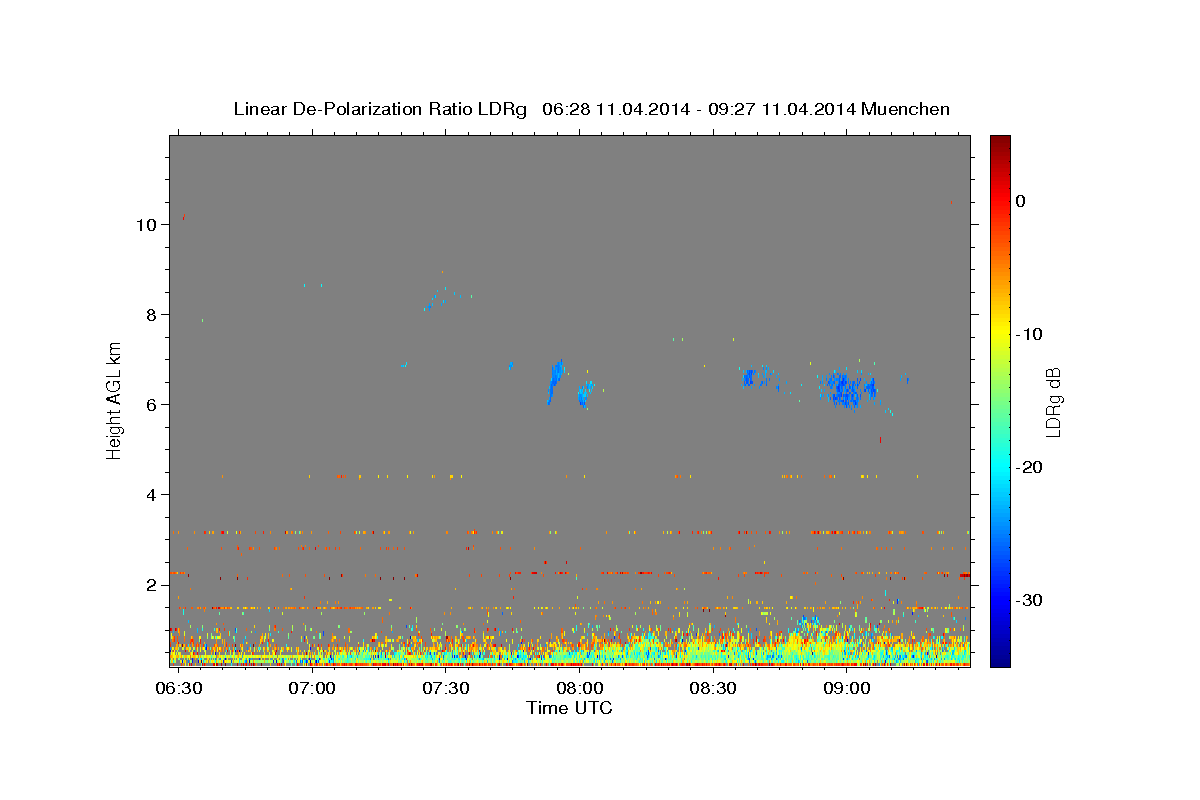Click the 08:00 time axis label
The width and height of the screenshot is (1200, 800).
click(579, 689)
